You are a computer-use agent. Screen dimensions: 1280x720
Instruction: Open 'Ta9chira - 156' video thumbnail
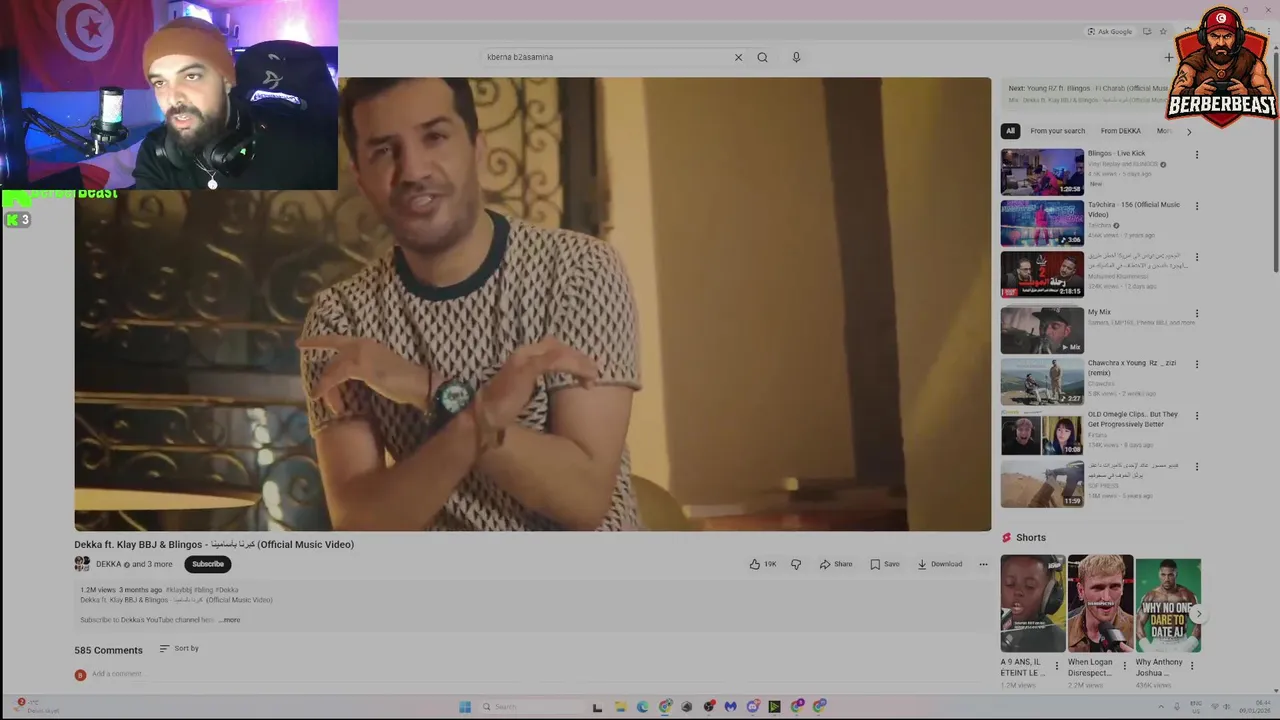[1042, 223]
